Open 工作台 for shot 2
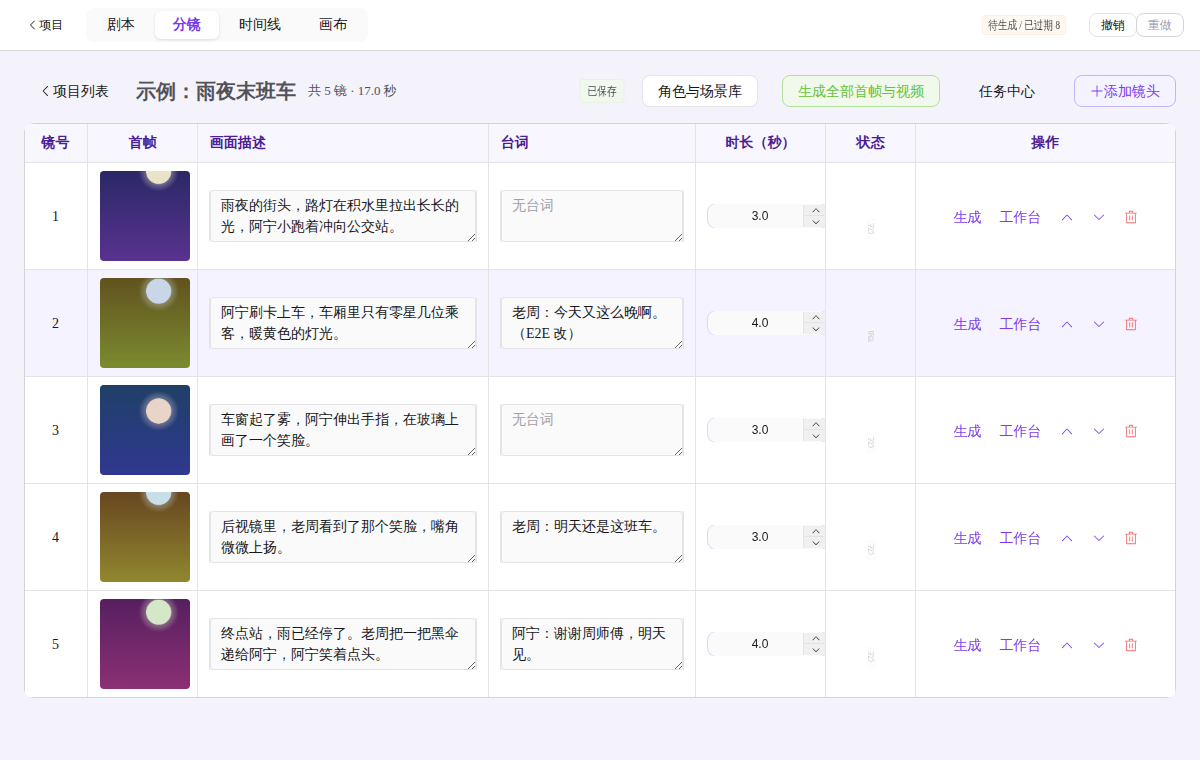 click(1020, 324)
